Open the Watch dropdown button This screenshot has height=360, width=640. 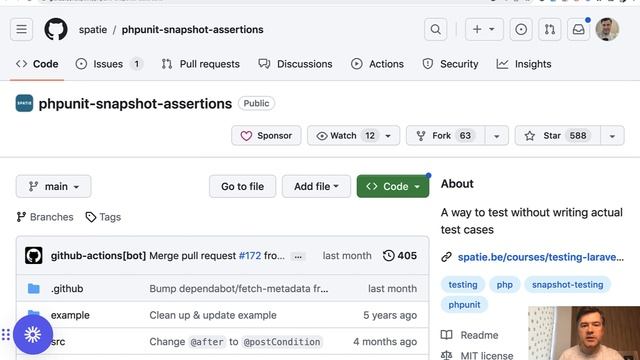(x=353, y=136)
